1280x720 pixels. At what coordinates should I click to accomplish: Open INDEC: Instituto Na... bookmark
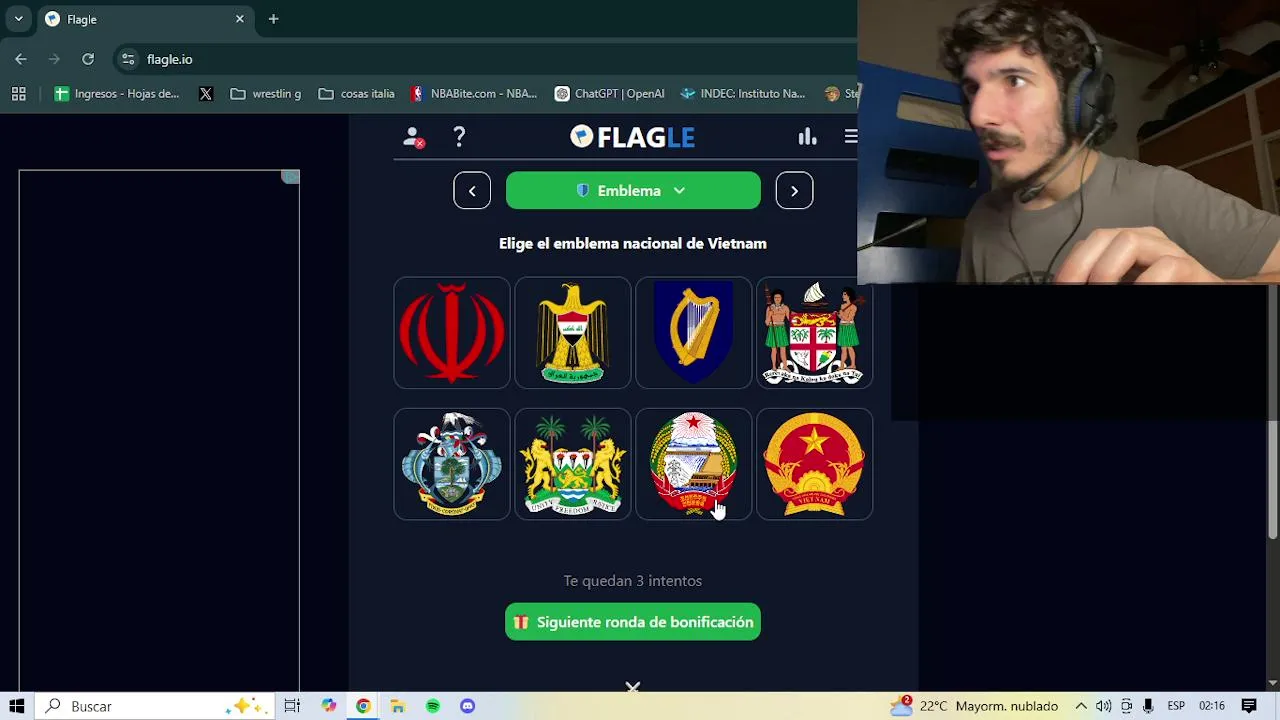tap(742, 94)
